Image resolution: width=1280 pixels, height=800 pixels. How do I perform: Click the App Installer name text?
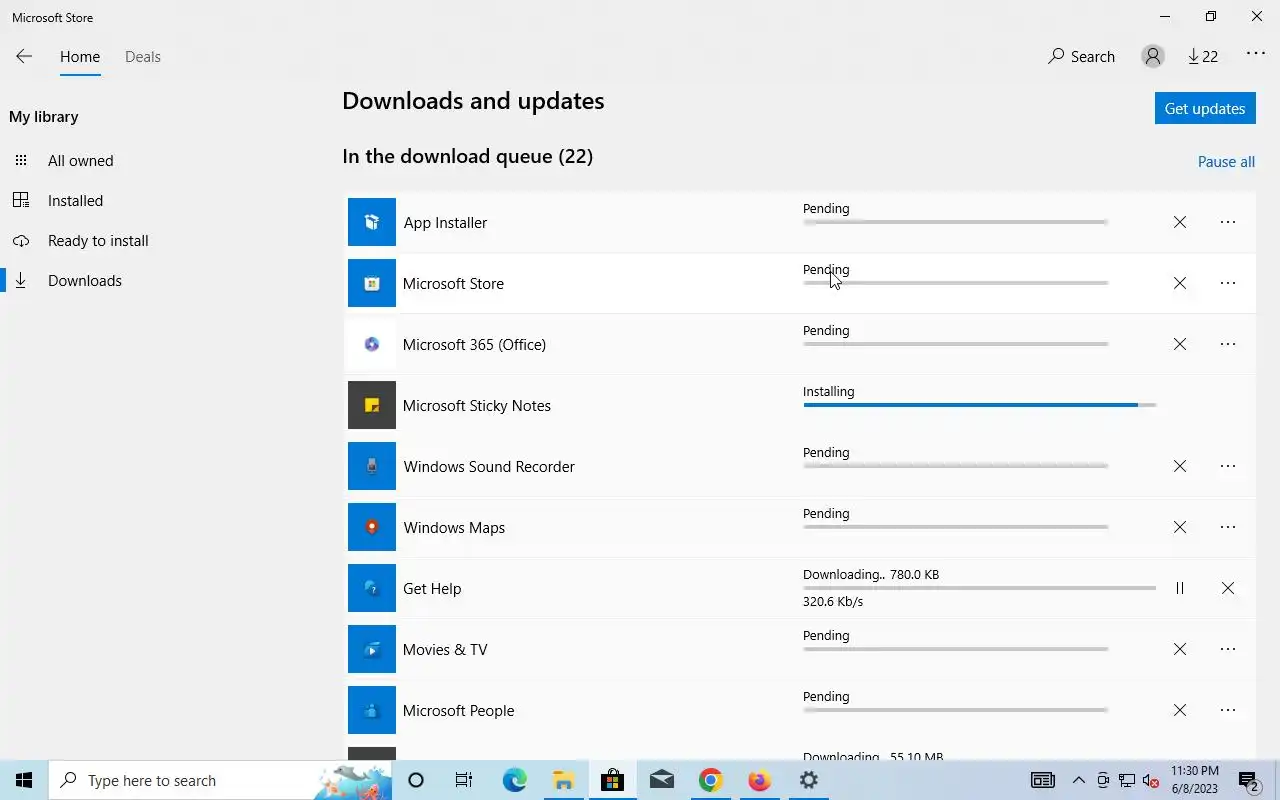[x=445, y=223]
